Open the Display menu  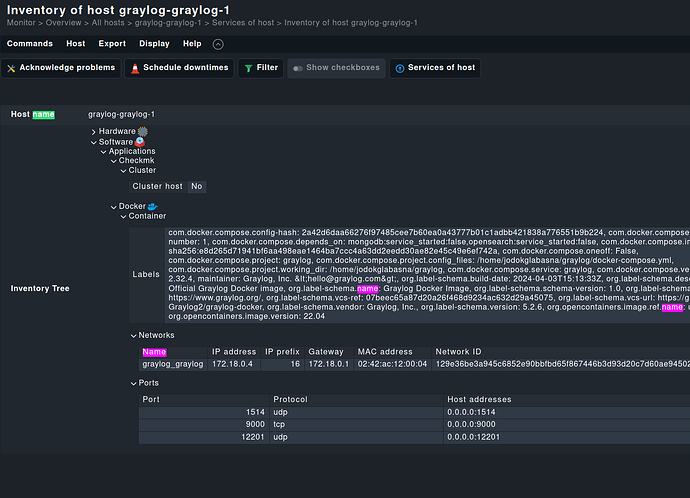tap(154, 44)
